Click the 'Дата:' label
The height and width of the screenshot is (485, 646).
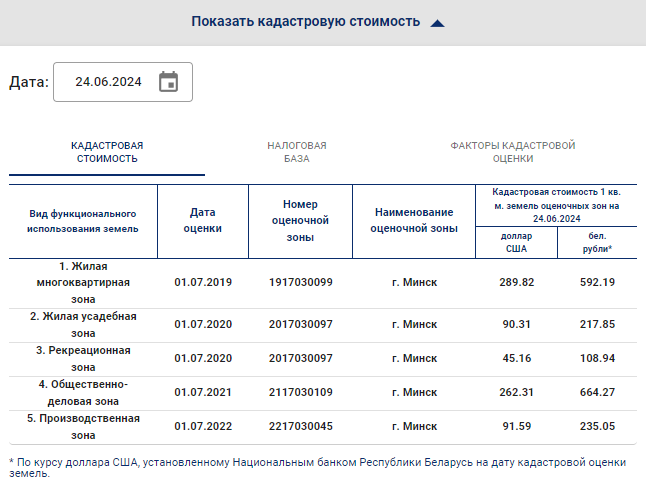(29, 82)
